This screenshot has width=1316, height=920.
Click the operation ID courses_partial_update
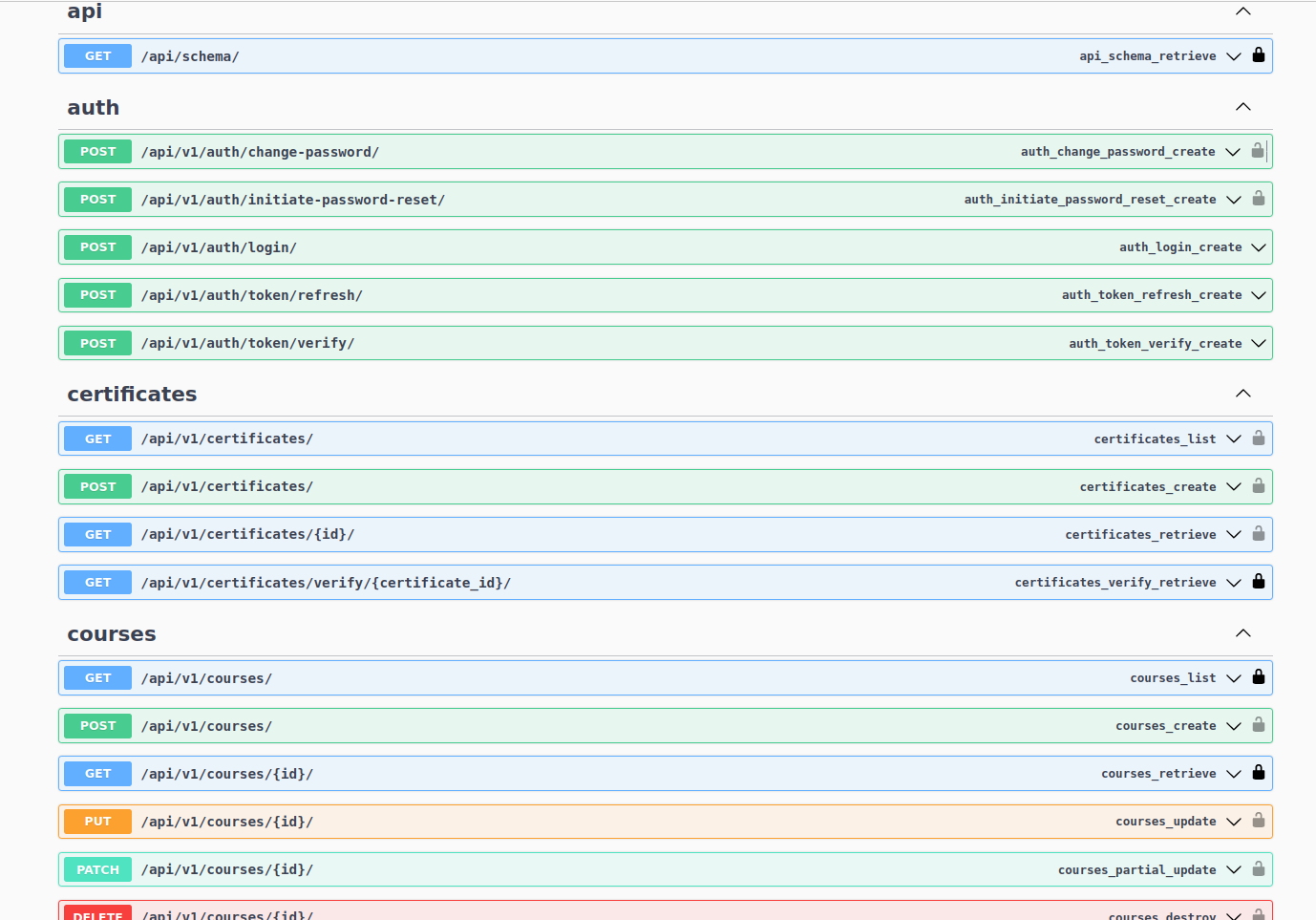click(x=1136, y=869)
